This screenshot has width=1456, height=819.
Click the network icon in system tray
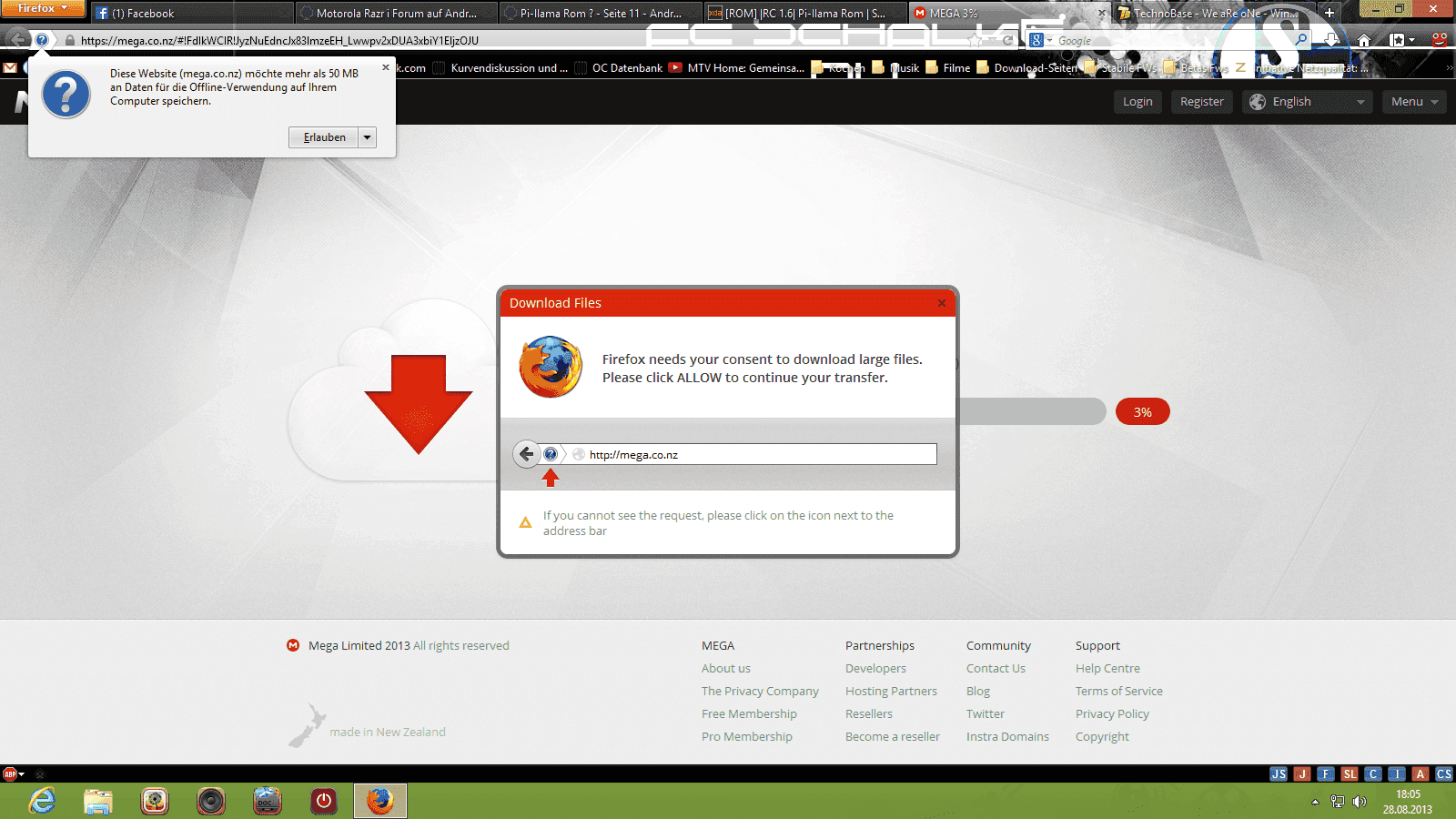[1337, 802]
